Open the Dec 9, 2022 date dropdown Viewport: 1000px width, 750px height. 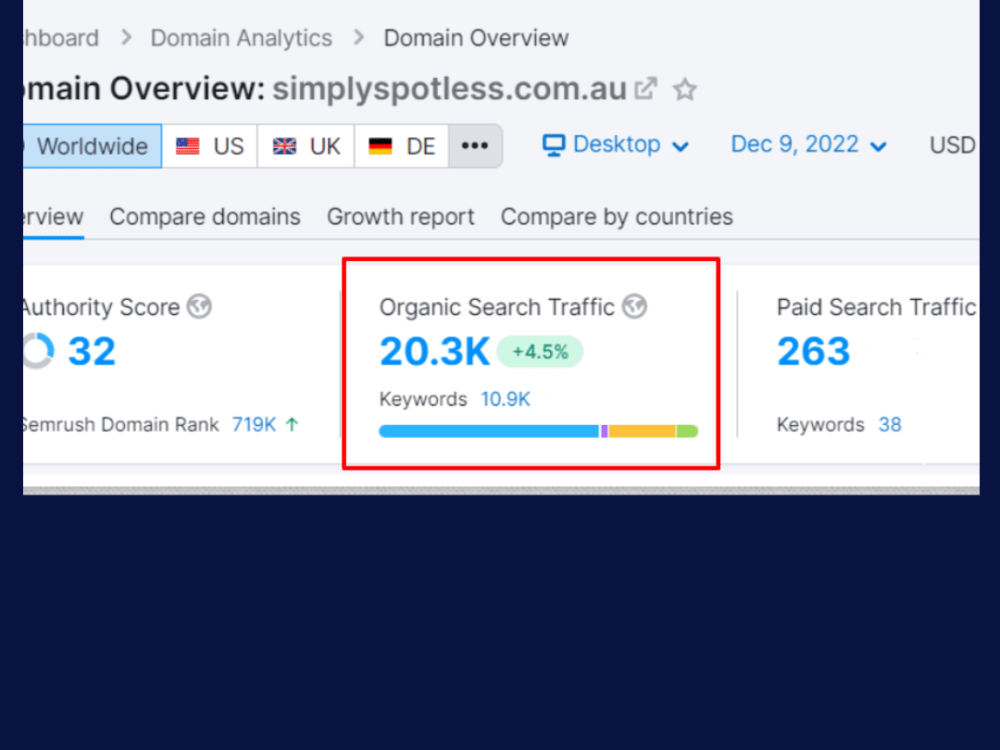(x=809, y=145)
